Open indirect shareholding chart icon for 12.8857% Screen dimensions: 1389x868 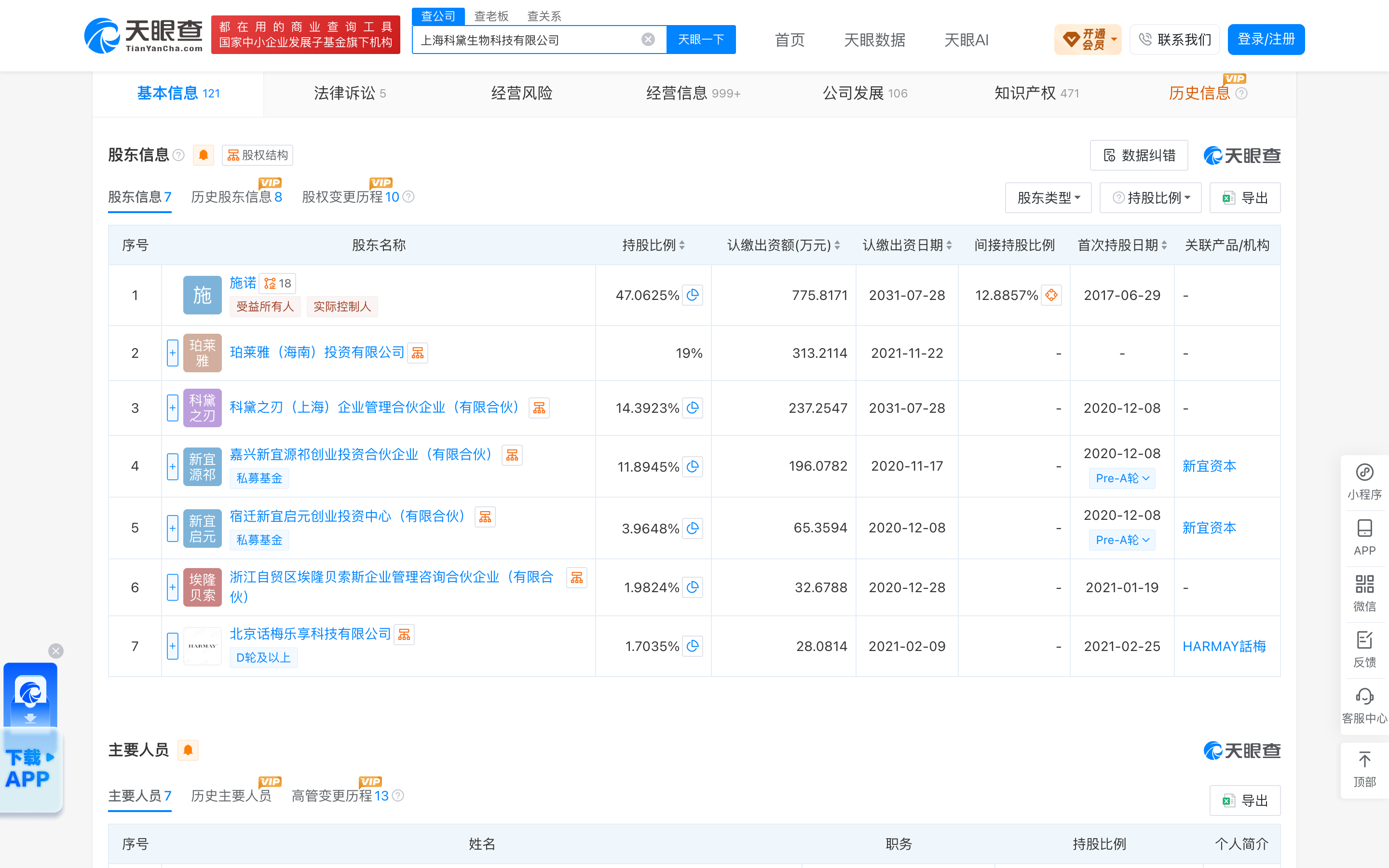click(x=1051, y=295)
